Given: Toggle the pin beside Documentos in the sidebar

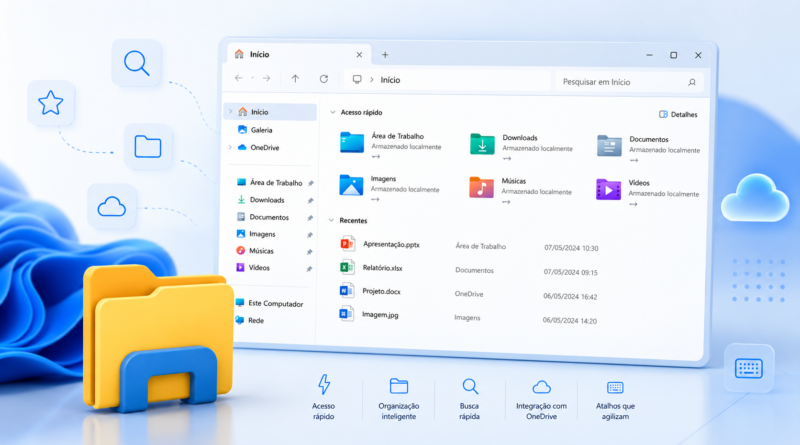Looking at the screenshot, I should (309, 218).
